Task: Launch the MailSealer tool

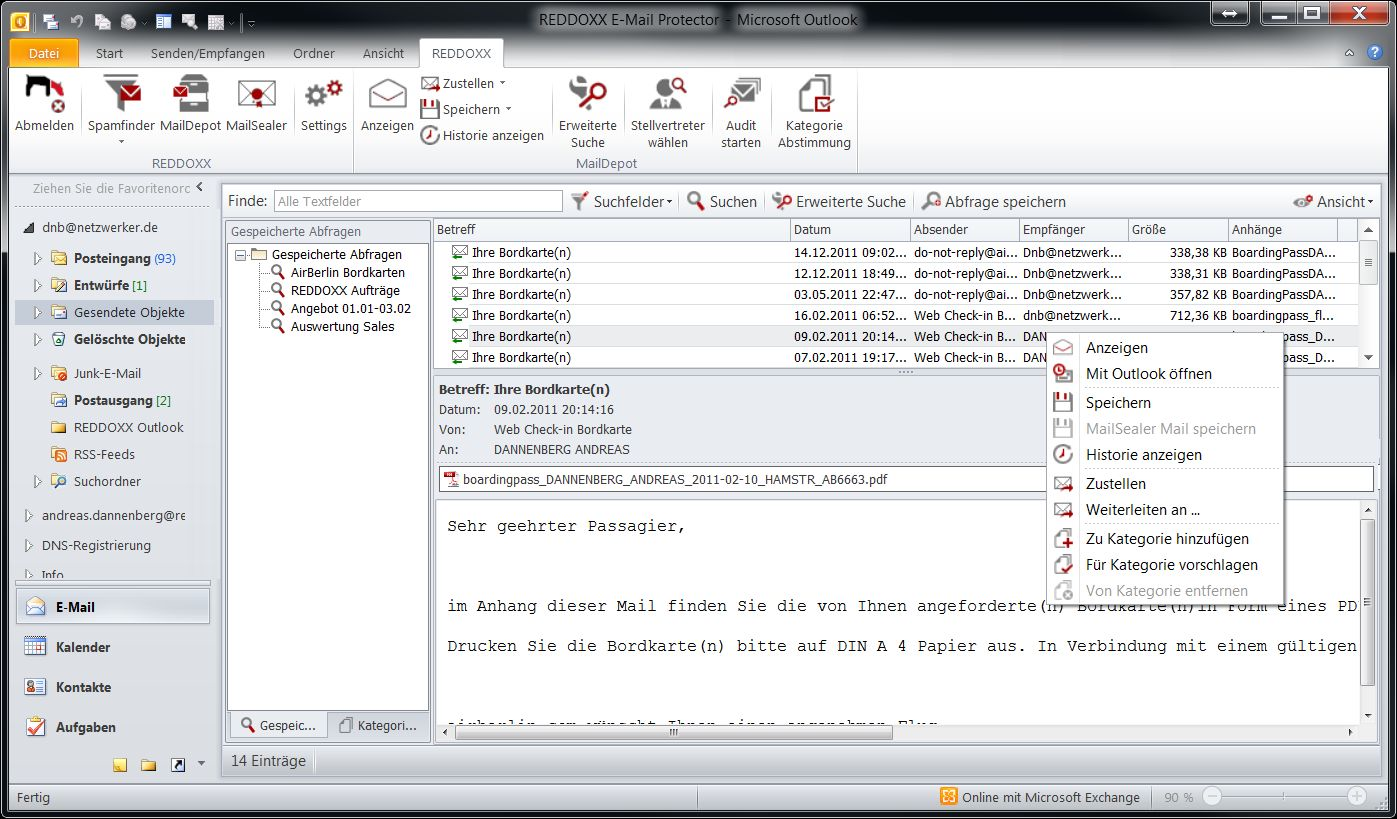Action: [x=256, y=104]
